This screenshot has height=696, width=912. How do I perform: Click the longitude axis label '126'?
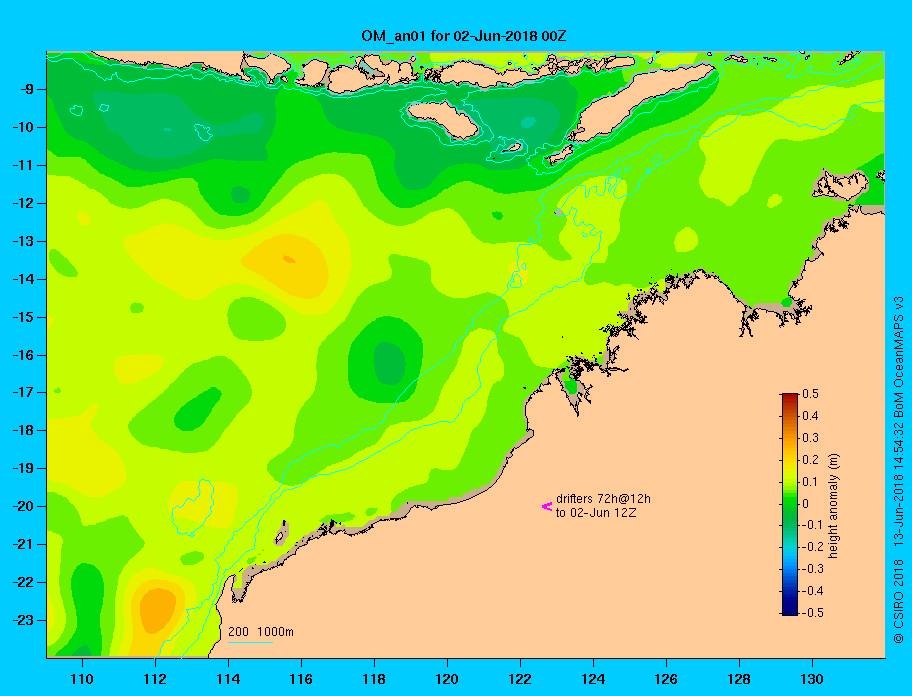pos(666,679)
